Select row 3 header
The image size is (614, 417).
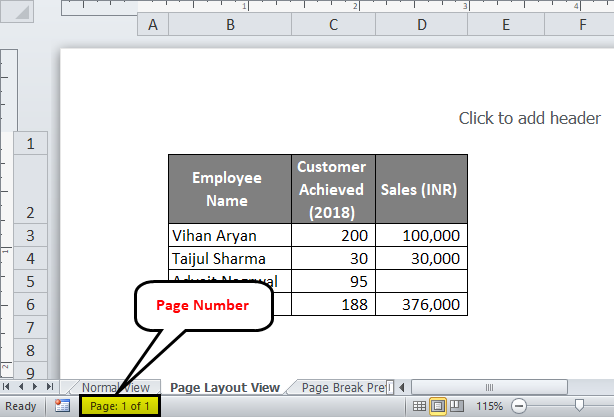pyautogui.click(x=31, y=235)
